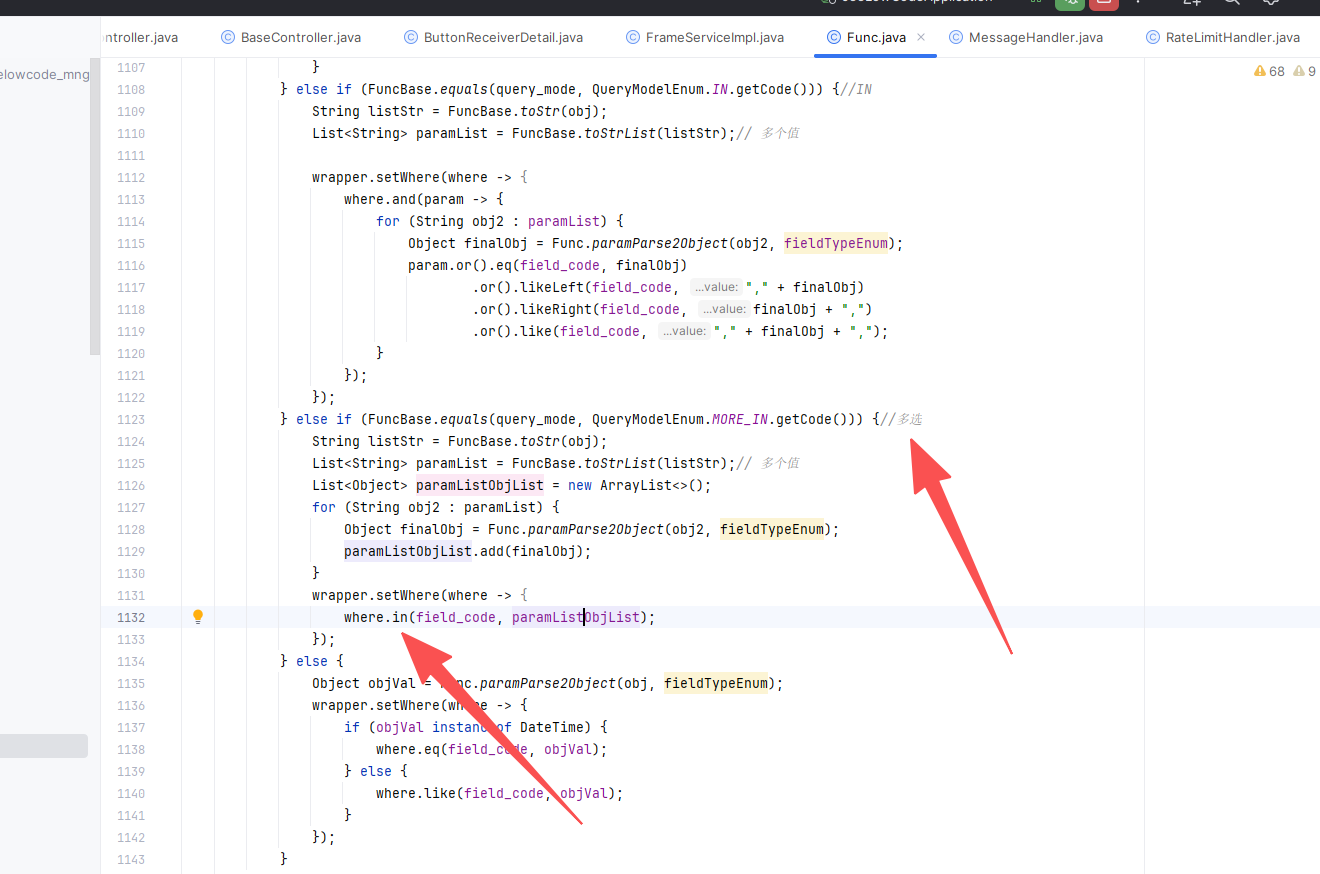Viewport: 1320px width, 874px height.
Task: Click the green debug bug button
Action: (1071, 2)
